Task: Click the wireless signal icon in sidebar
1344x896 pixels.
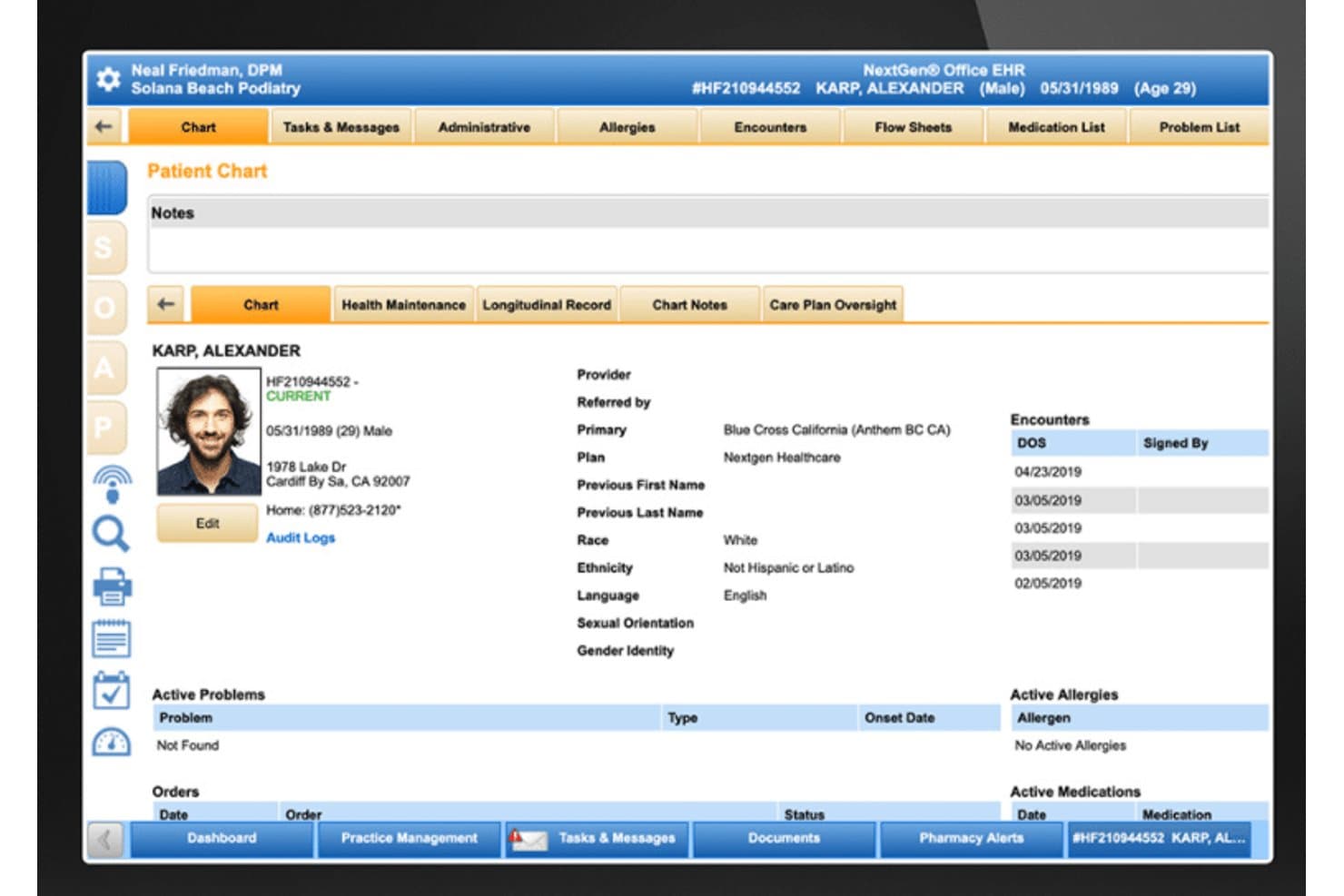Action: [112, 484]
